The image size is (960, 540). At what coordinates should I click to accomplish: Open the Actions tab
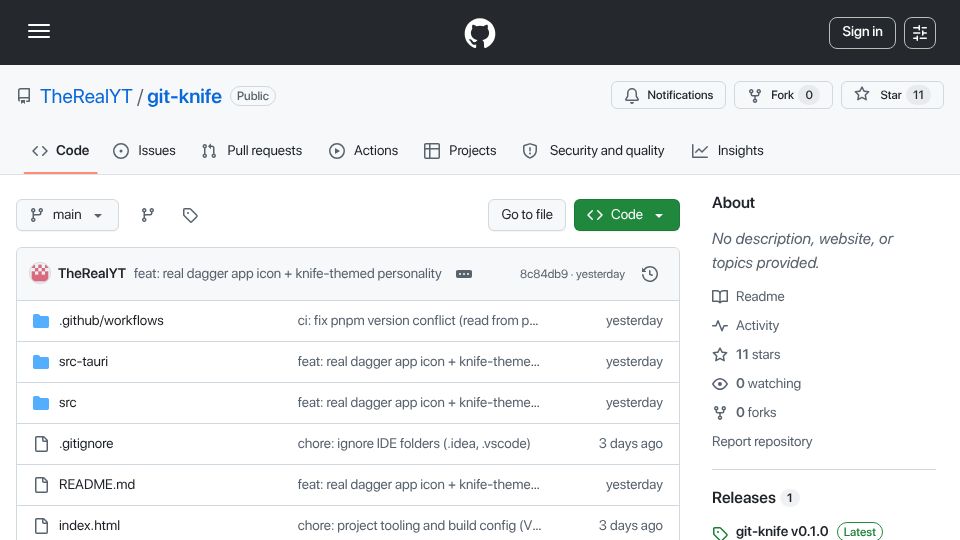(x=364, y=151)
